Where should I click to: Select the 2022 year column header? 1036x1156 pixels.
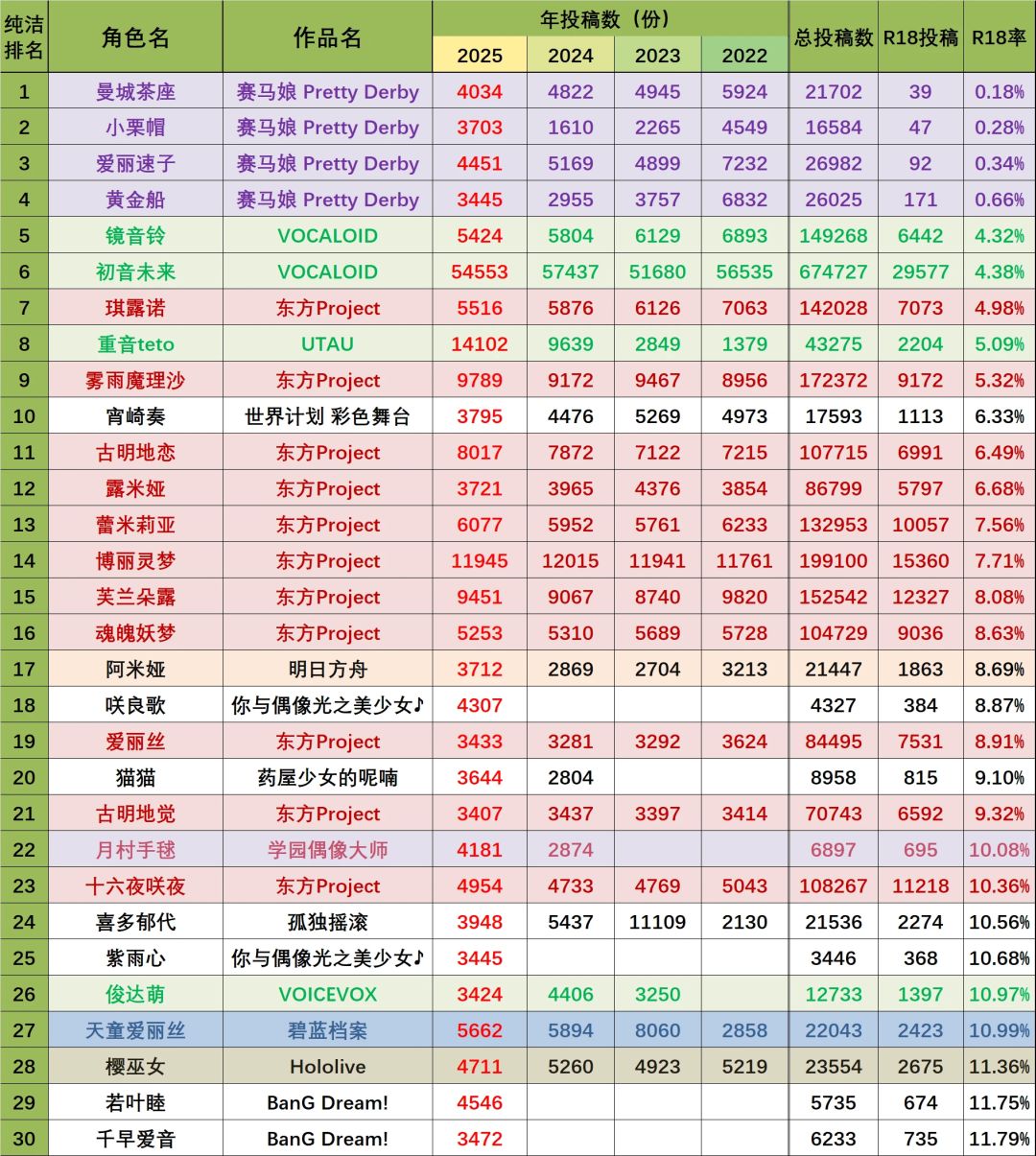pos(745,56)
